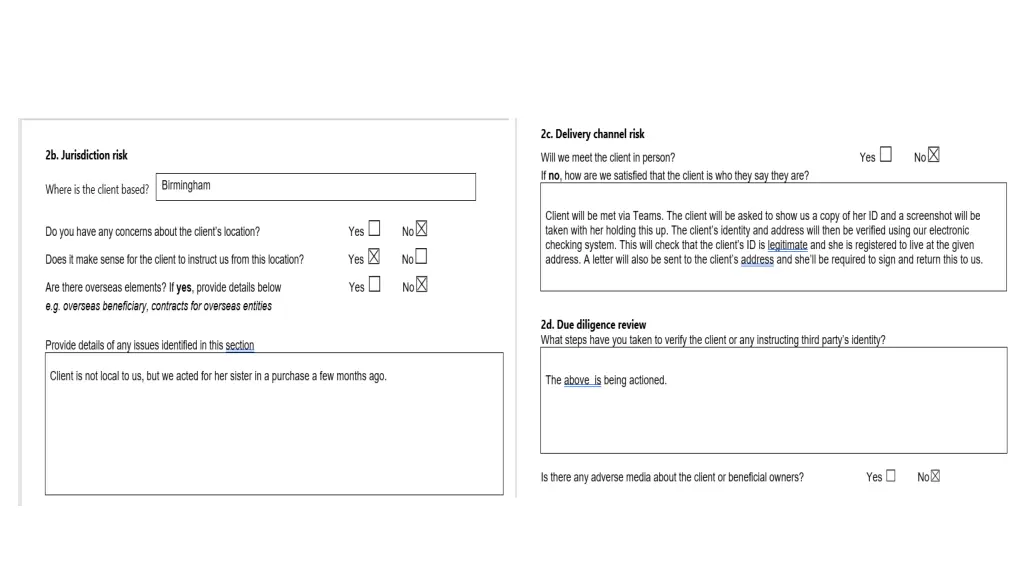Click the underlined word 'section'
This screenshot has width=1024, height=576.
(240, 346)
